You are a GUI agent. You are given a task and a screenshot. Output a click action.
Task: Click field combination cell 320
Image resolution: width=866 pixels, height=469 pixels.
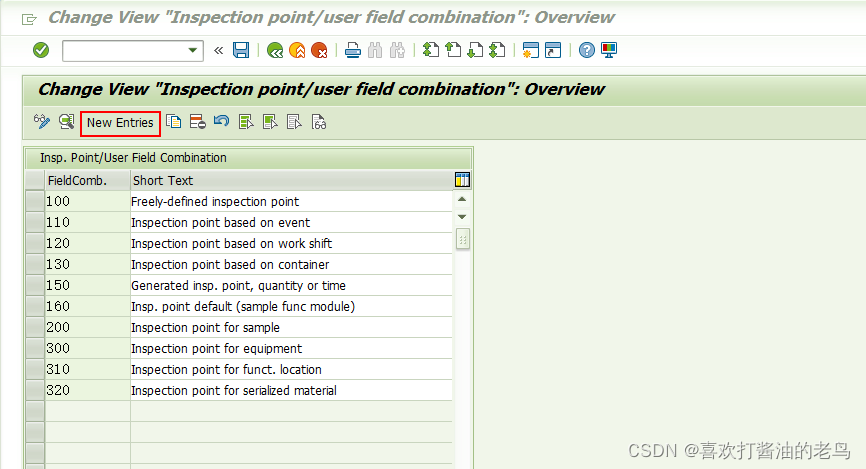(x=87, y=391)
